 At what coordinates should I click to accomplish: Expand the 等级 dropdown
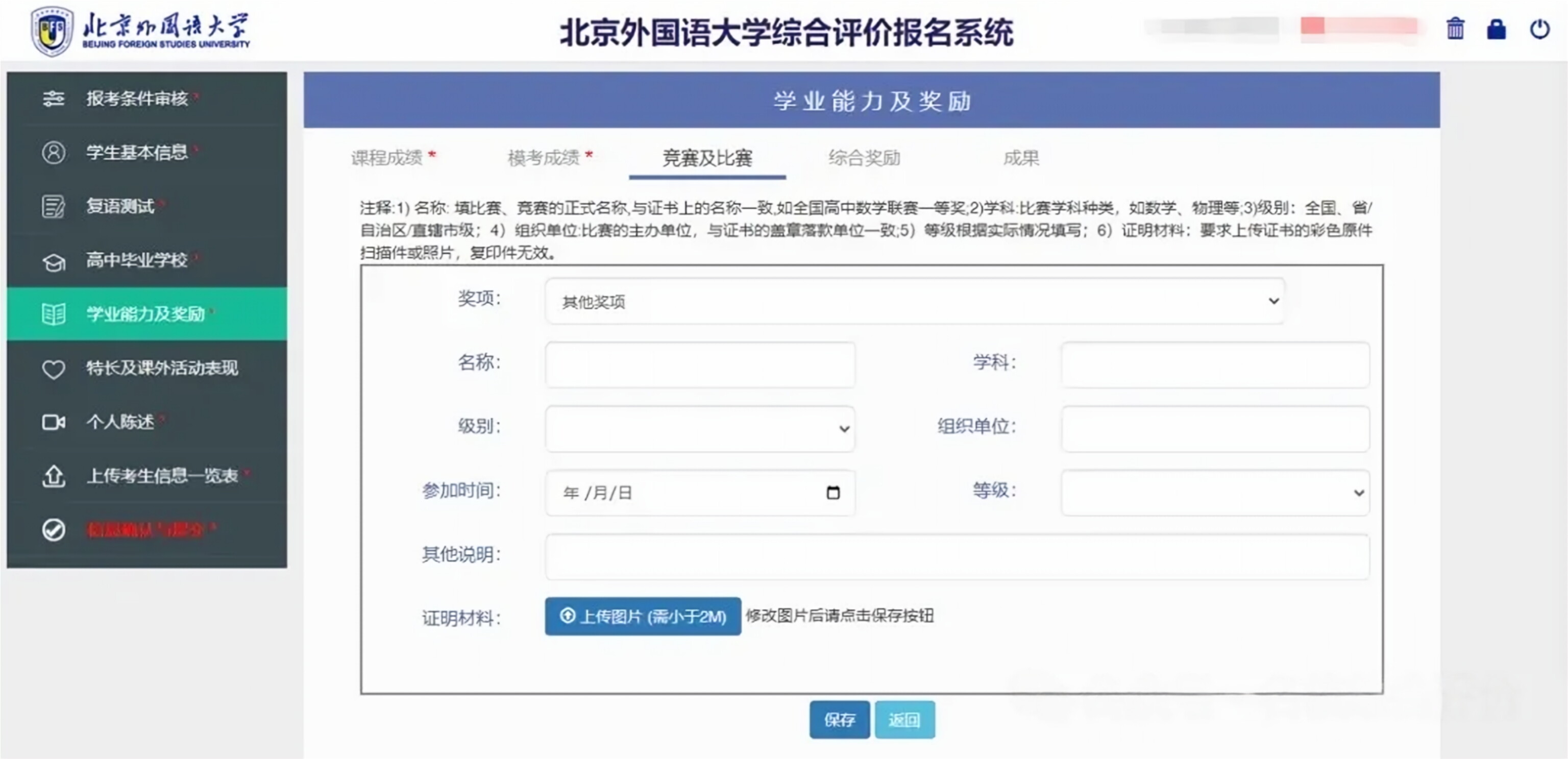[1216, 493]
